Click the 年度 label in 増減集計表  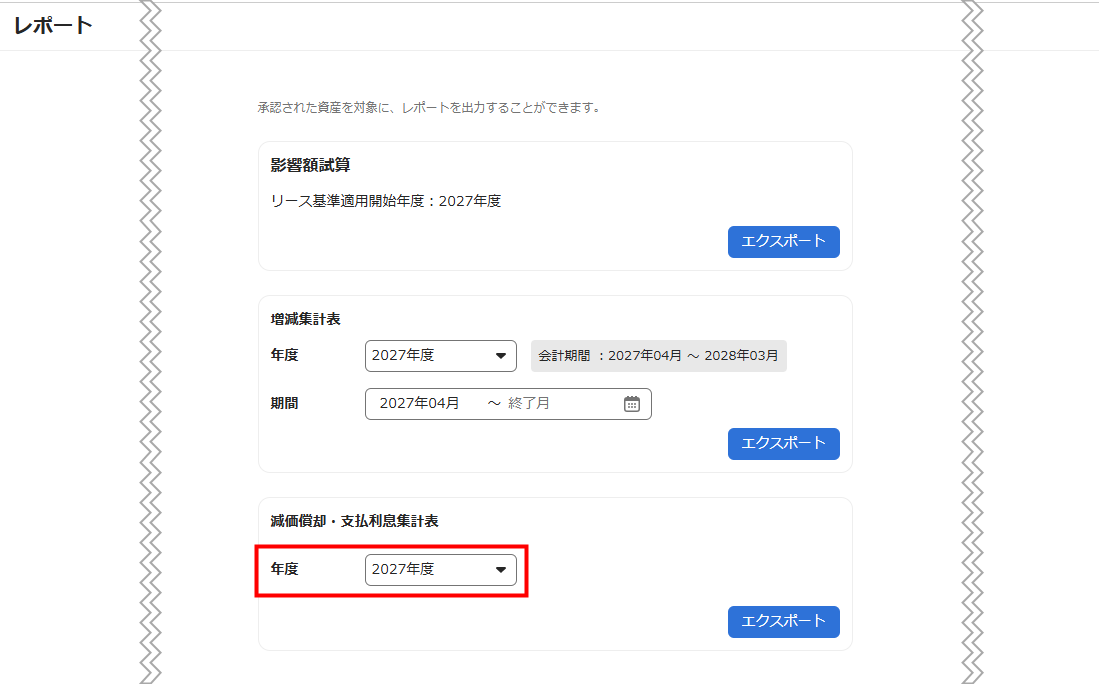pyautogui.click(x=284, y=355)
